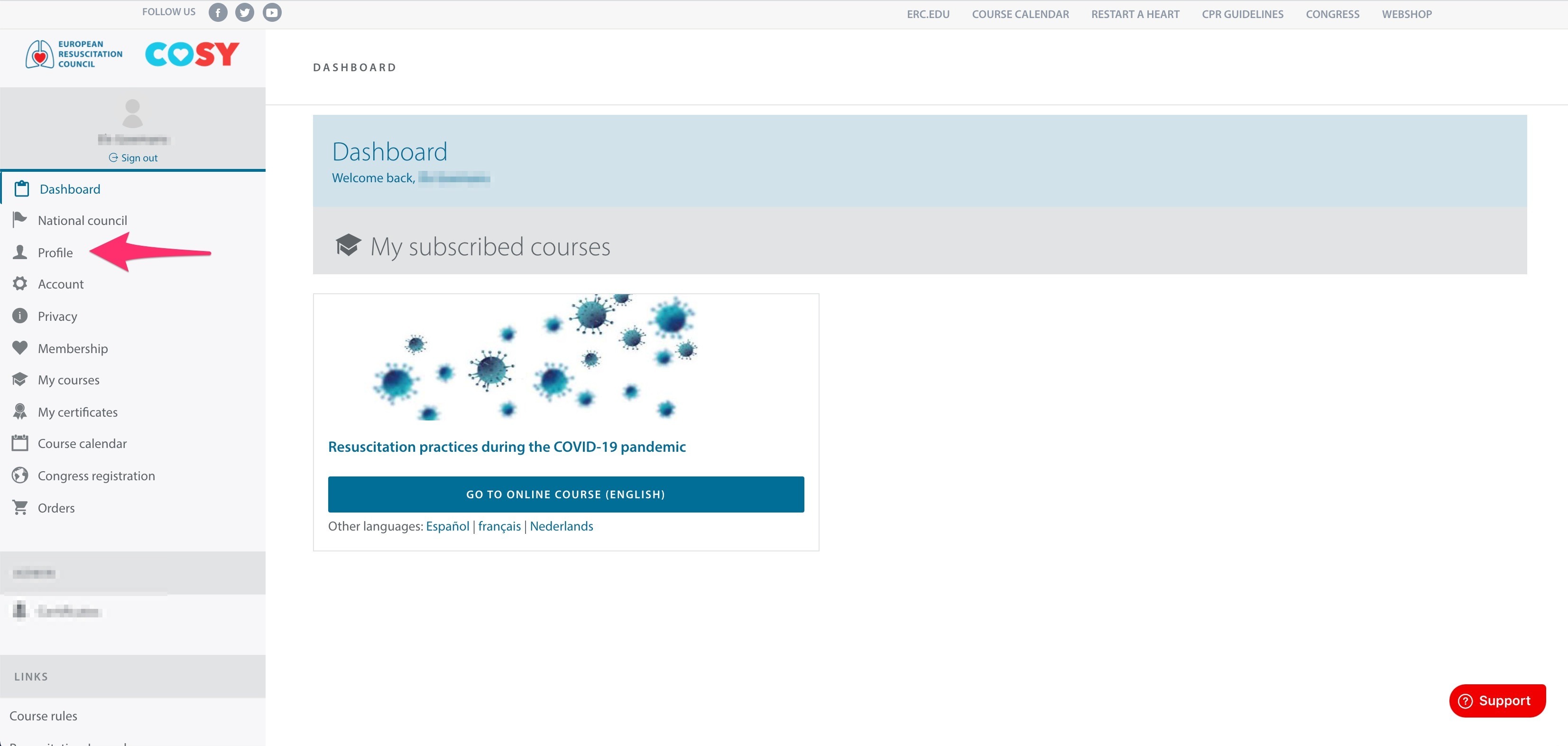Click the Membership heart icon
1568x746 pixels.
(x=20, y=348)
